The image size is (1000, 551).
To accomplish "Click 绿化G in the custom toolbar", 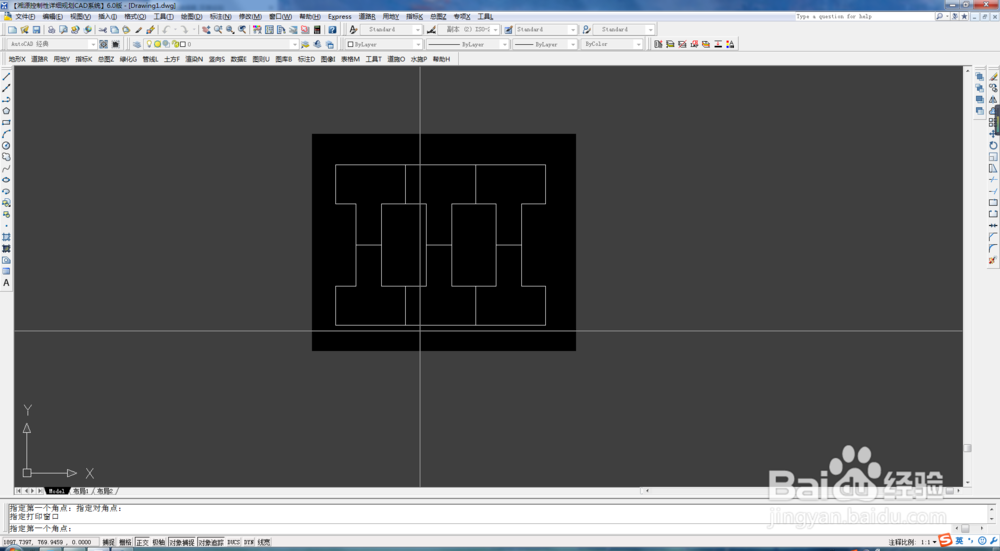I will click(128, 59).
